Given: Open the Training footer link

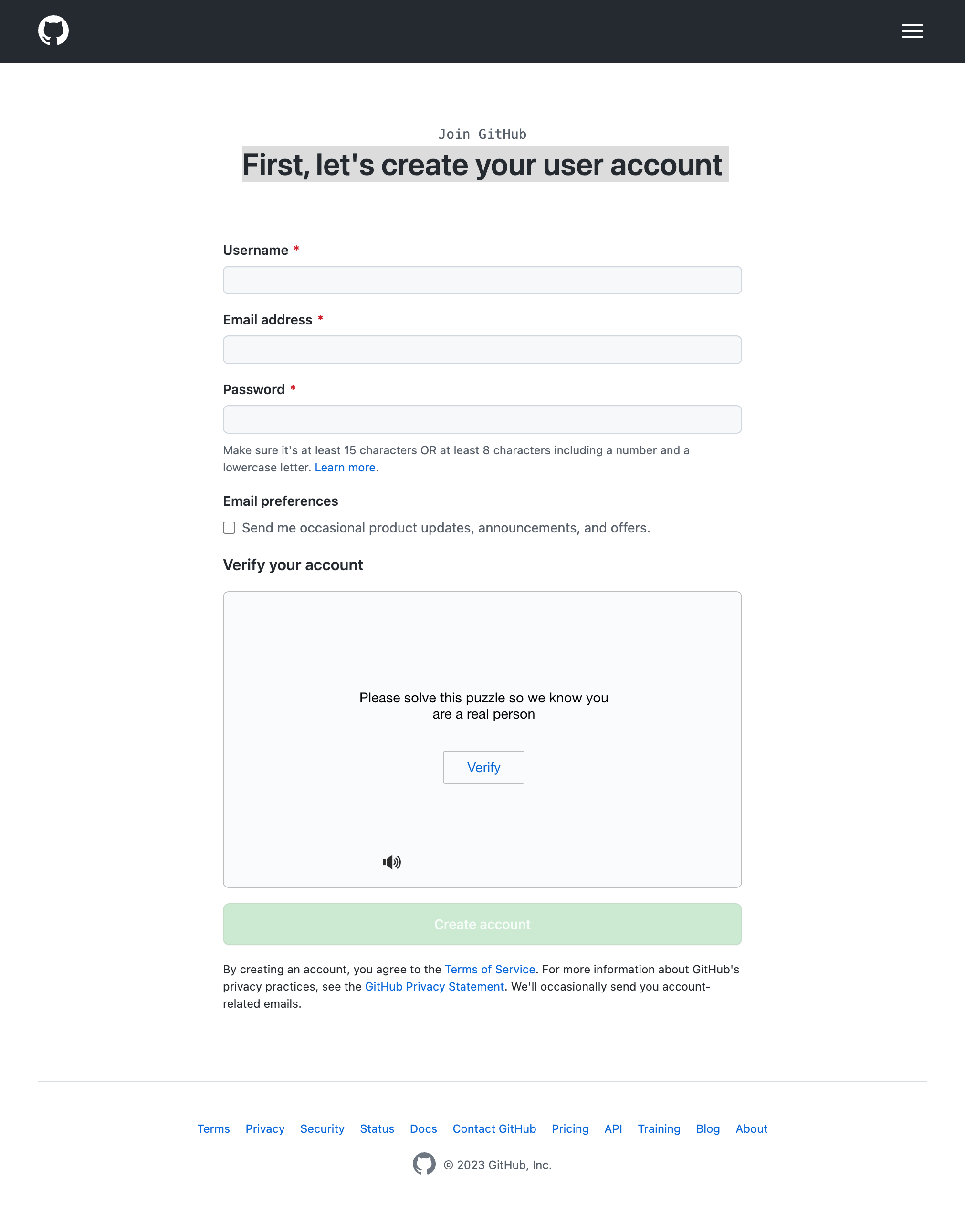Looking at the screenshot, I should coord(659,1128).
